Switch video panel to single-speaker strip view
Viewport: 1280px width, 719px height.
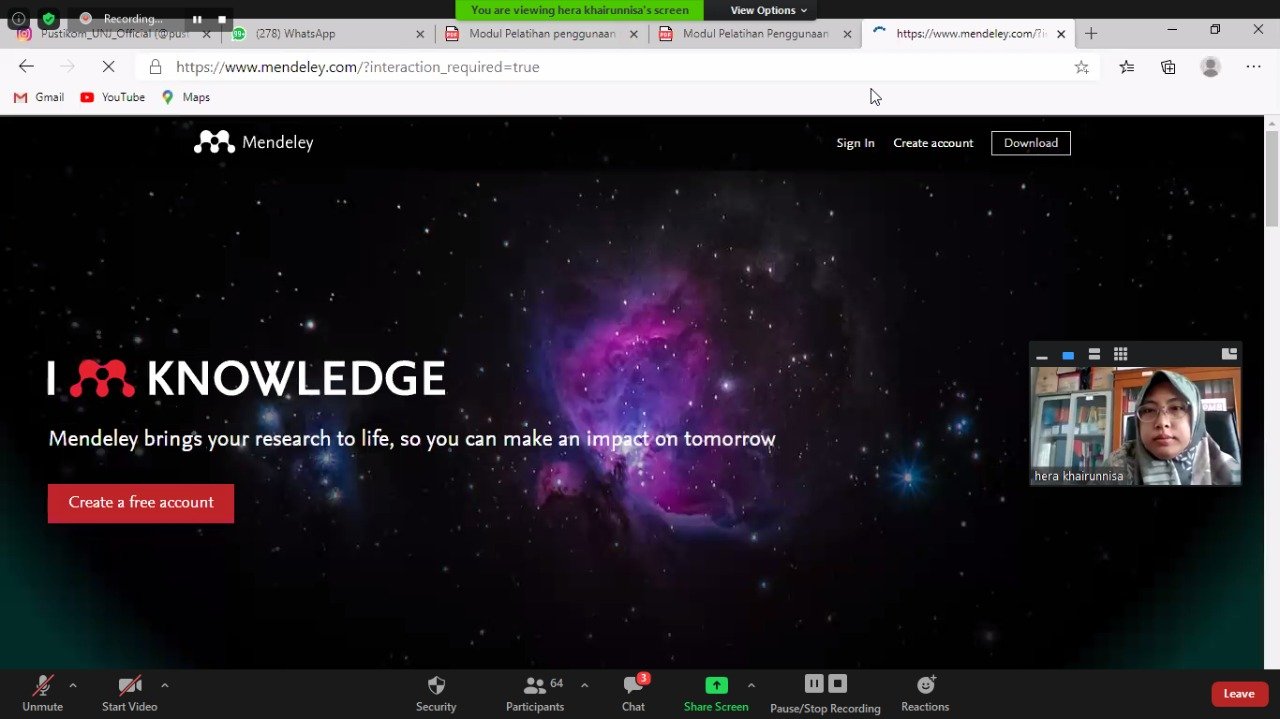tap(1068, 355)
